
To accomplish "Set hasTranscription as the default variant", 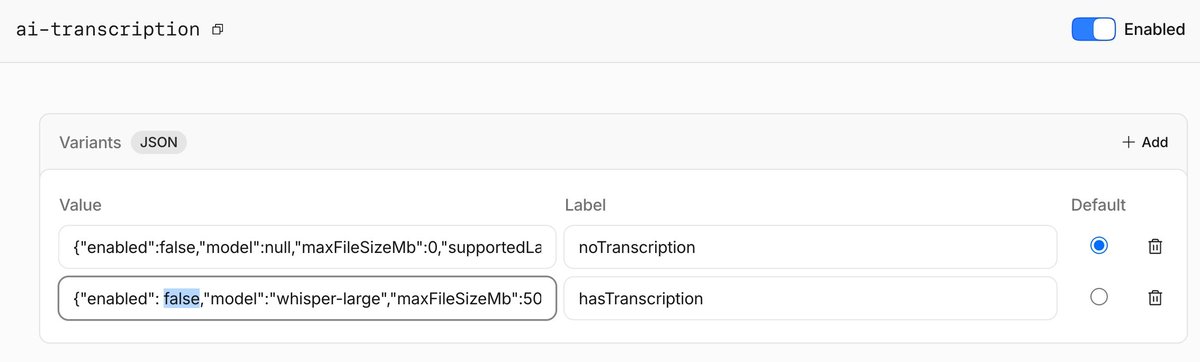I will [x=1099, y=297].
